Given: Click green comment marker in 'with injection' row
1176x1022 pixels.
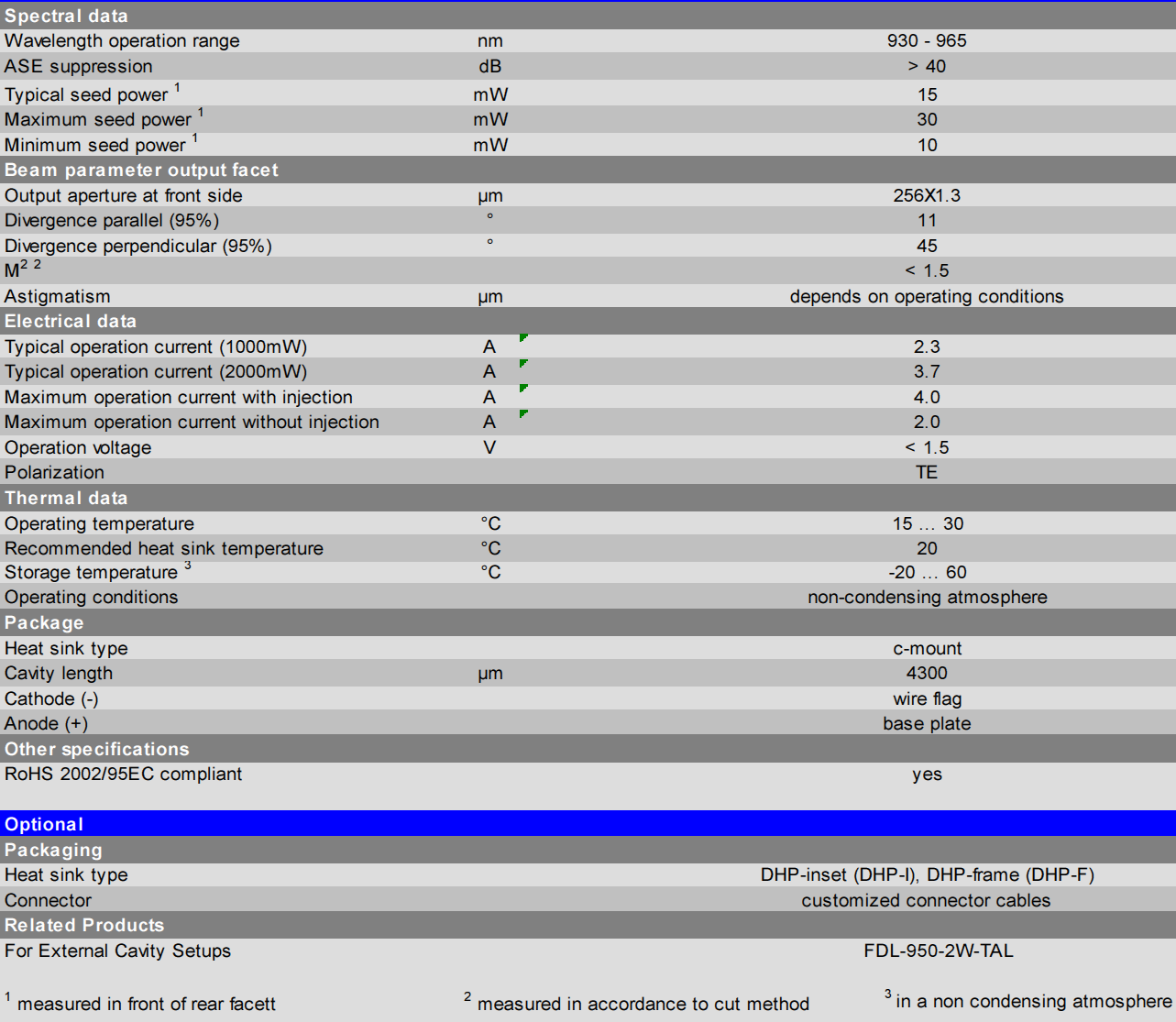Looking at the screenshot, I should [522, 388].
